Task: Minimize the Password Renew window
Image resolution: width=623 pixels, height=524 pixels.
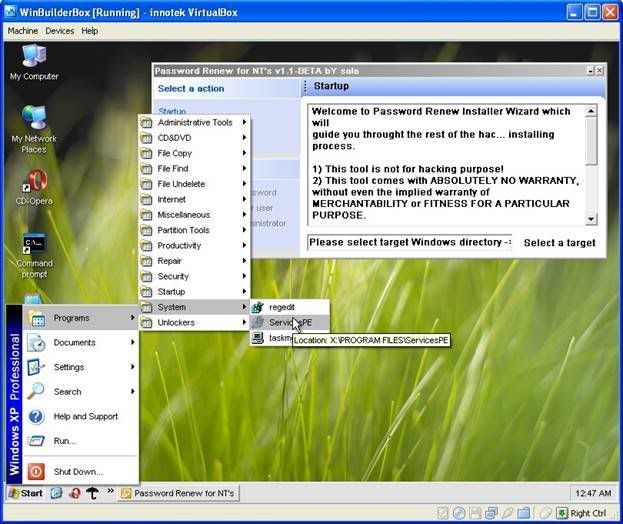Action: tap(590, 71)
